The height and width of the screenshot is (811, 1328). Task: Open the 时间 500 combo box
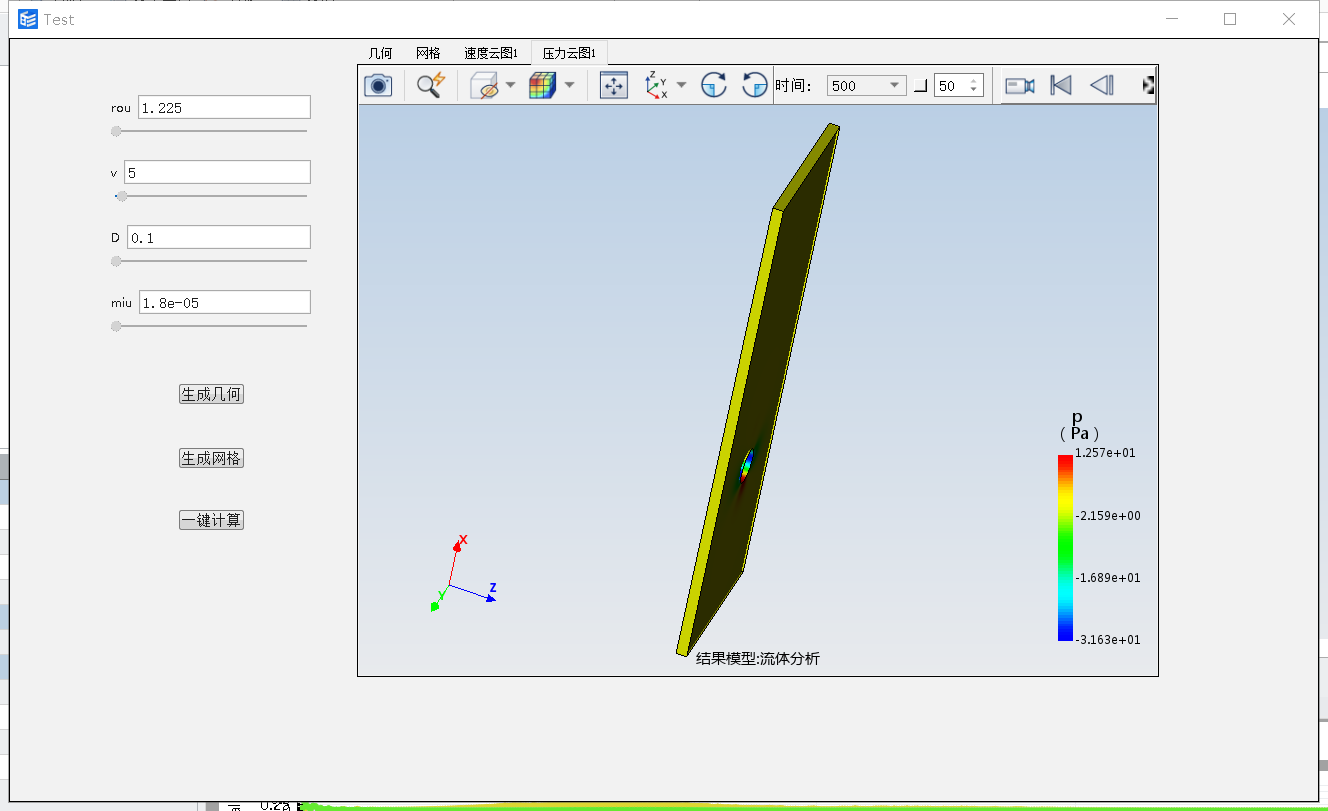click(x=867, y=86)
